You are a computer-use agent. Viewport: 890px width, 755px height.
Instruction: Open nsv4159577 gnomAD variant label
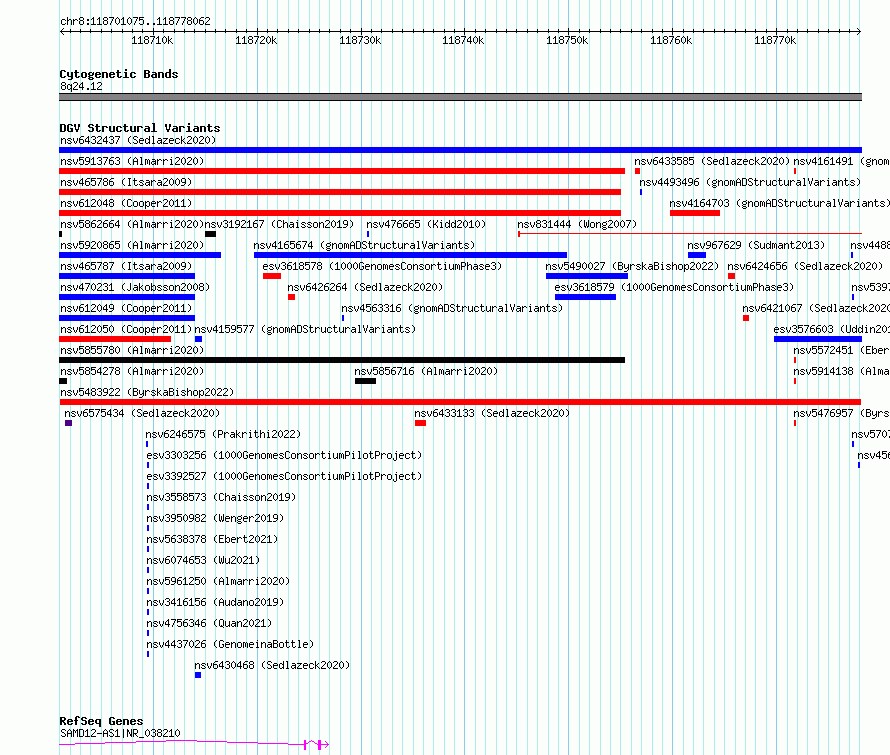pyautogui.click(x=305, y=329)
